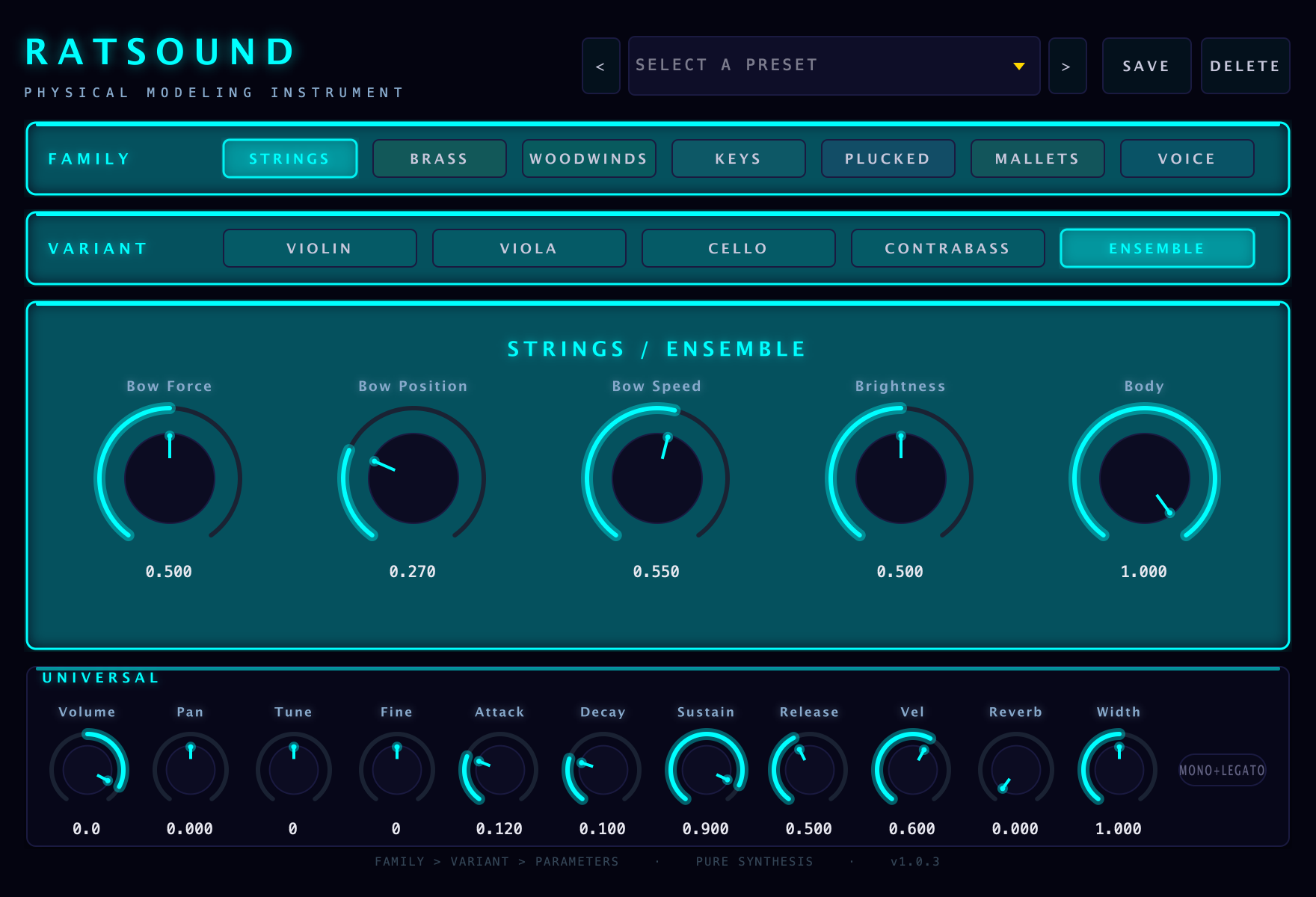Switch to the Woodwinds family
Viewport: 1316px width, 897px height.
click(589, 158)
